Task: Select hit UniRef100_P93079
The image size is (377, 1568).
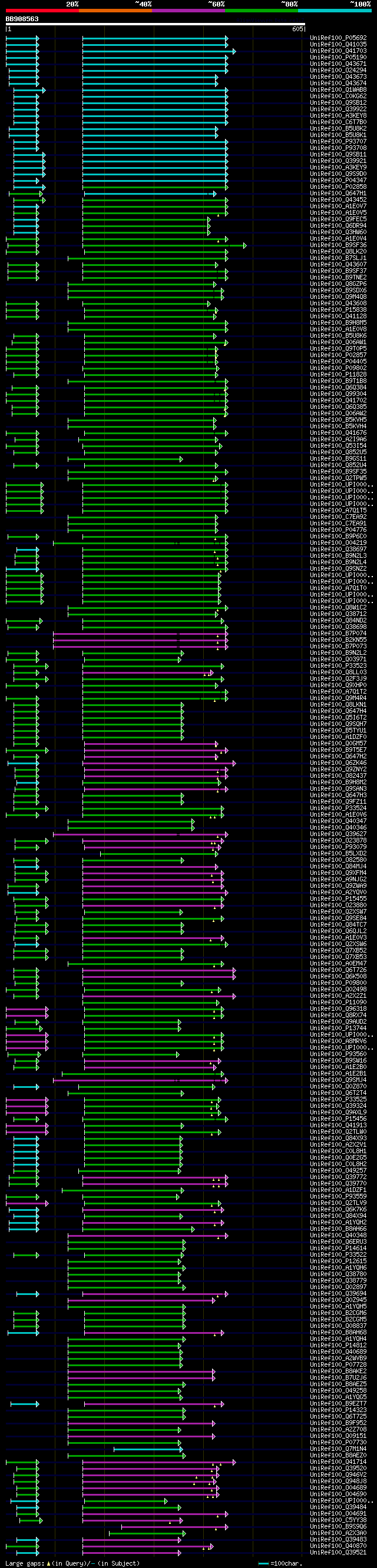Action: click(x=338, y=848)
